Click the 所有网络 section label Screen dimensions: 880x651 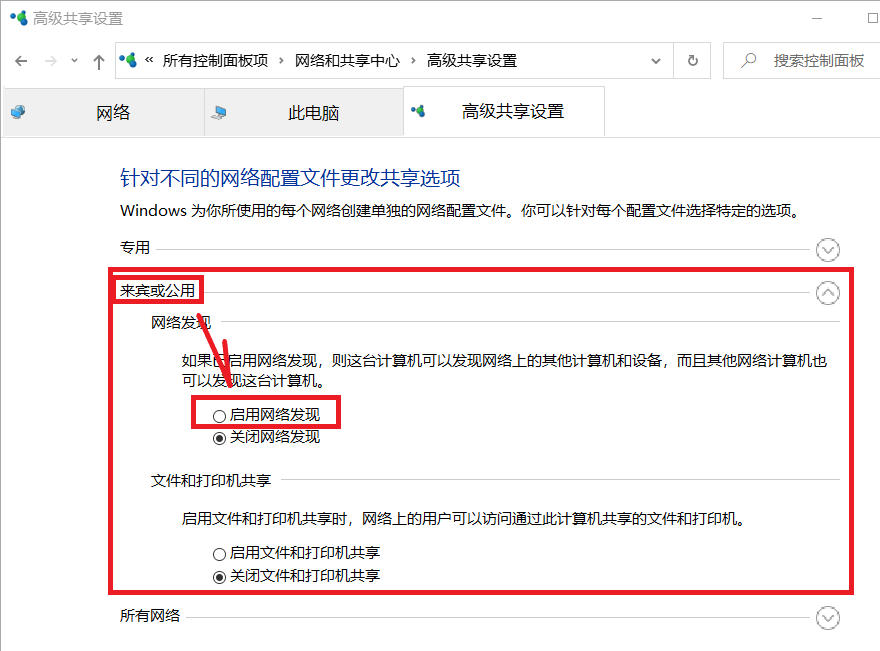(150, 616)
